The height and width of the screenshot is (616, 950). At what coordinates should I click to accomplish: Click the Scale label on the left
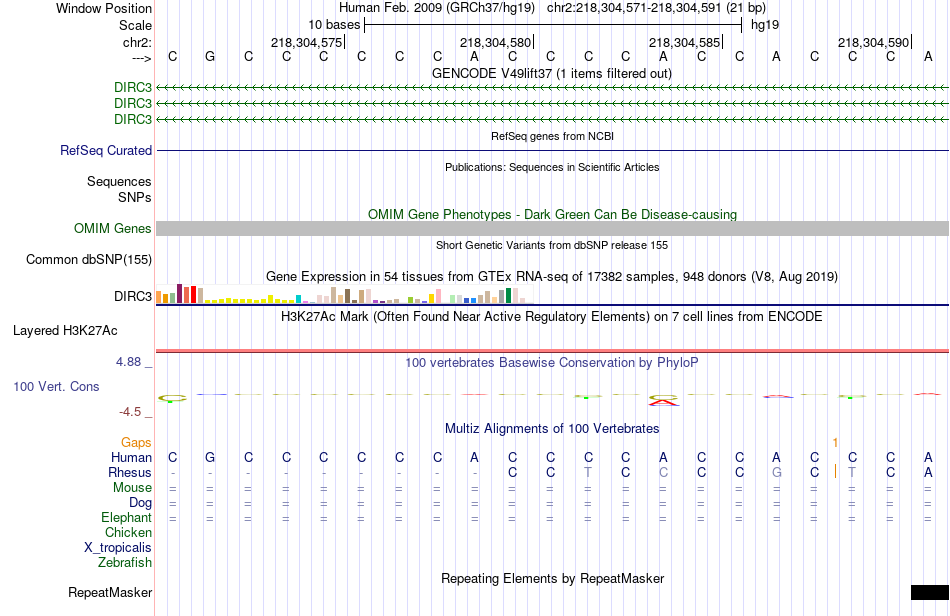[135, 25]
